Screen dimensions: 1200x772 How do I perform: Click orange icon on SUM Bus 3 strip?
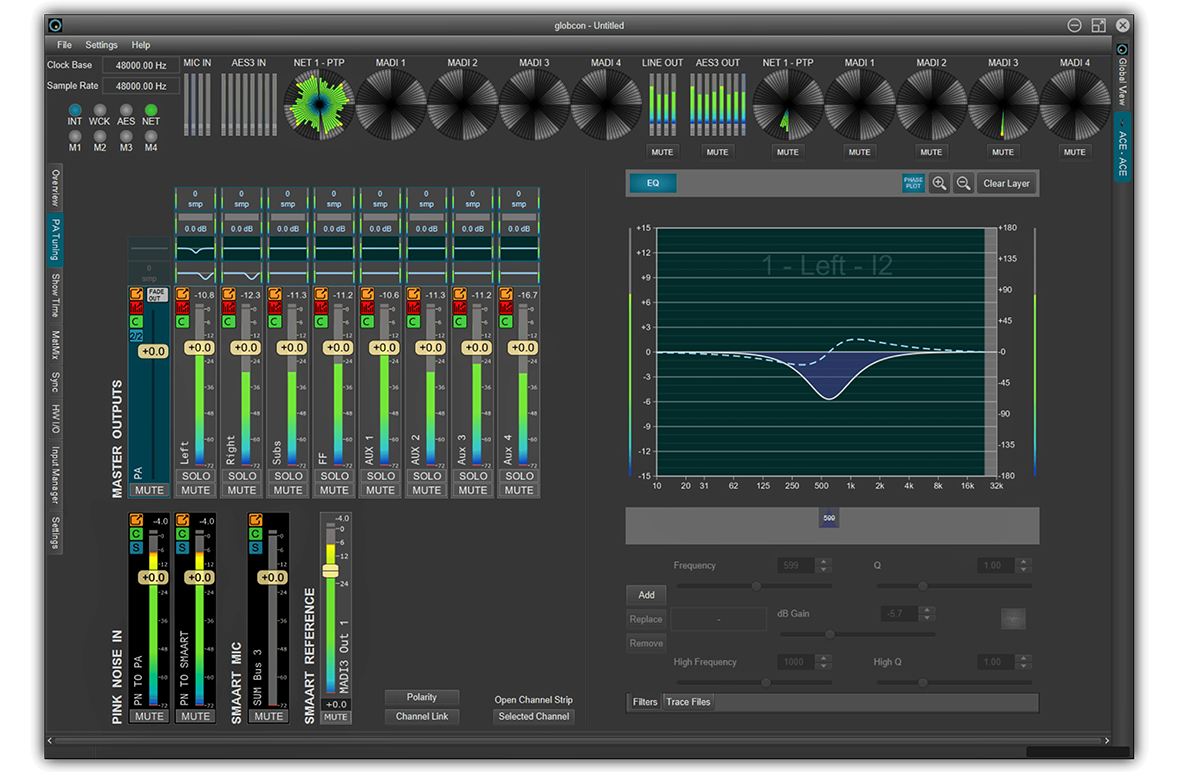pyautogui.click(x=254, y=520)
